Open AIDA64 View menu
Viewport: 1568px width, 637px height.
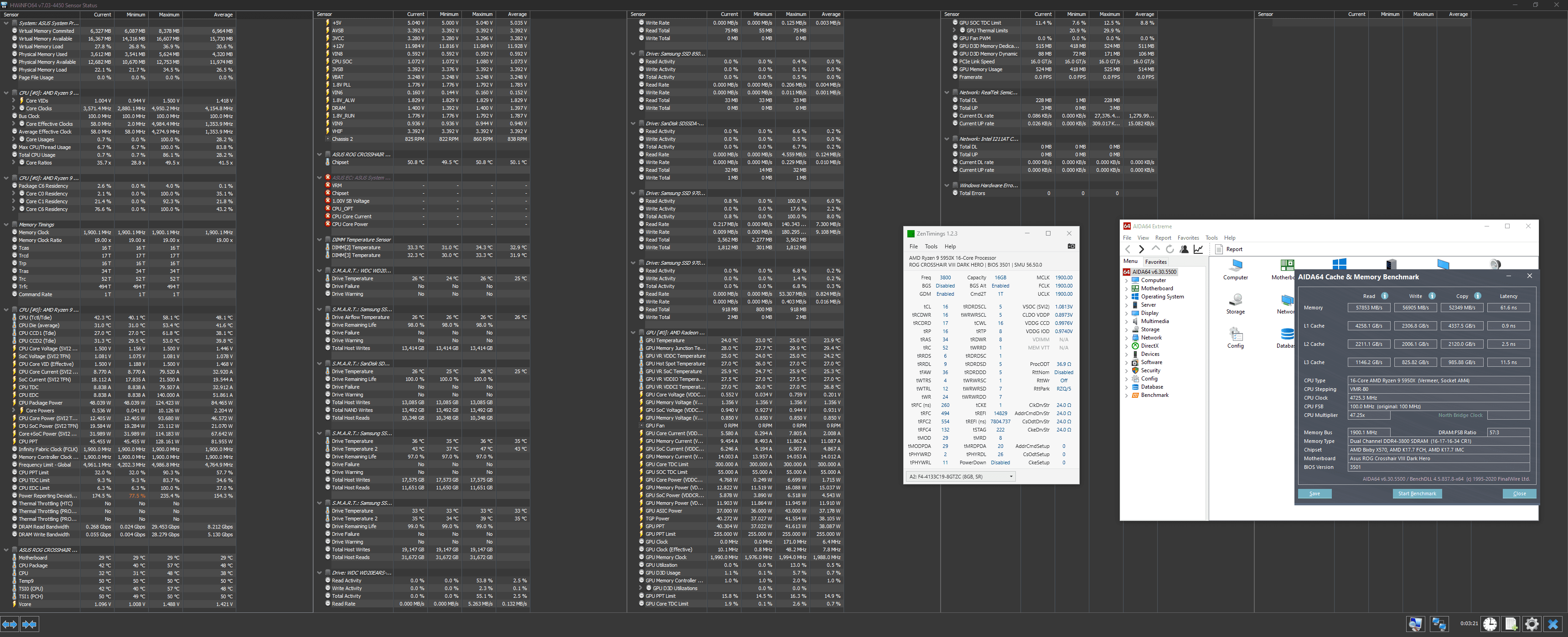(x=1143, y=238)
